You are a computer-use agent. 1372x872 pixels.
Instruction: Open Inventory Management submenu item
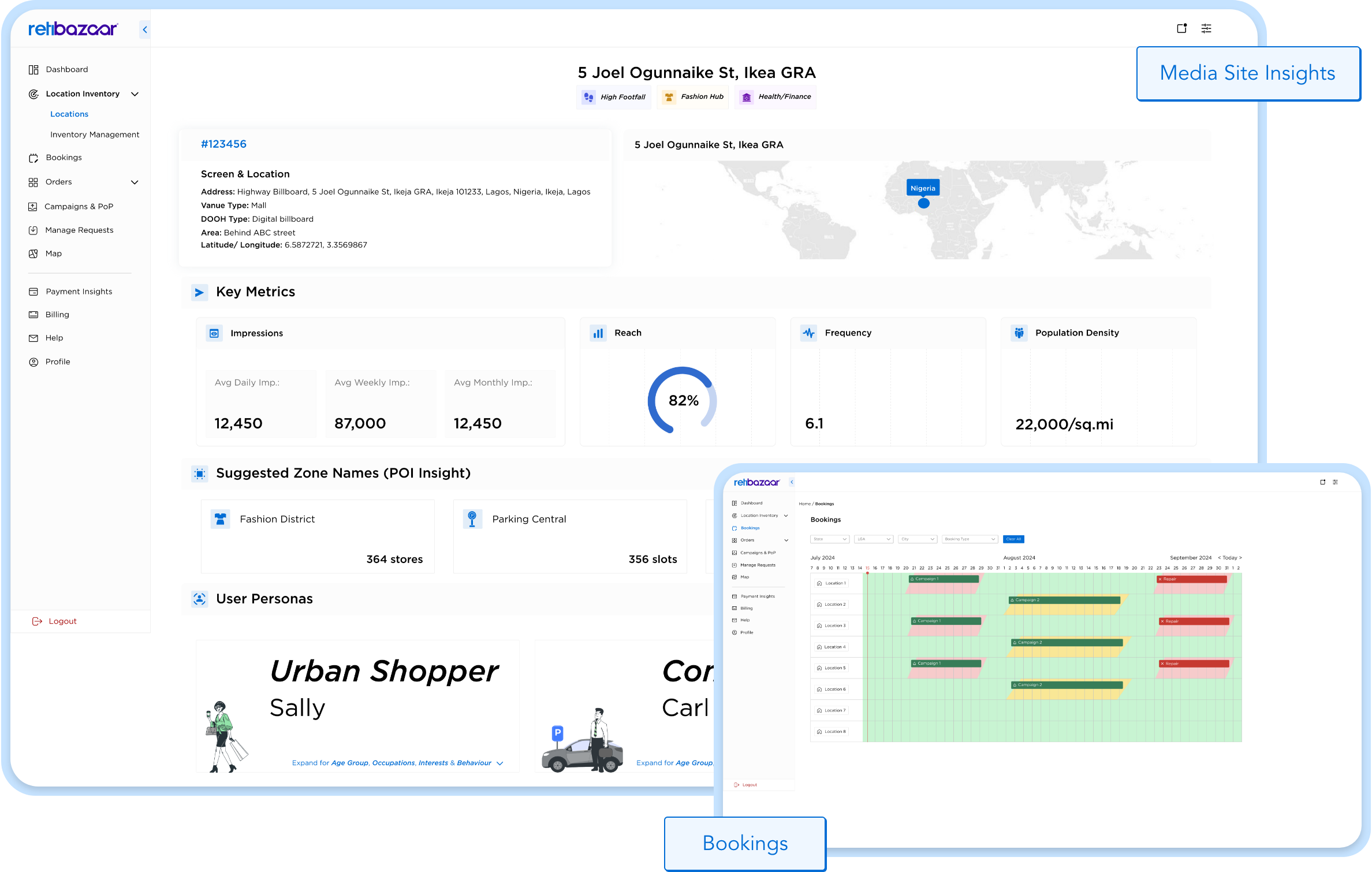(x=95, y=135)
